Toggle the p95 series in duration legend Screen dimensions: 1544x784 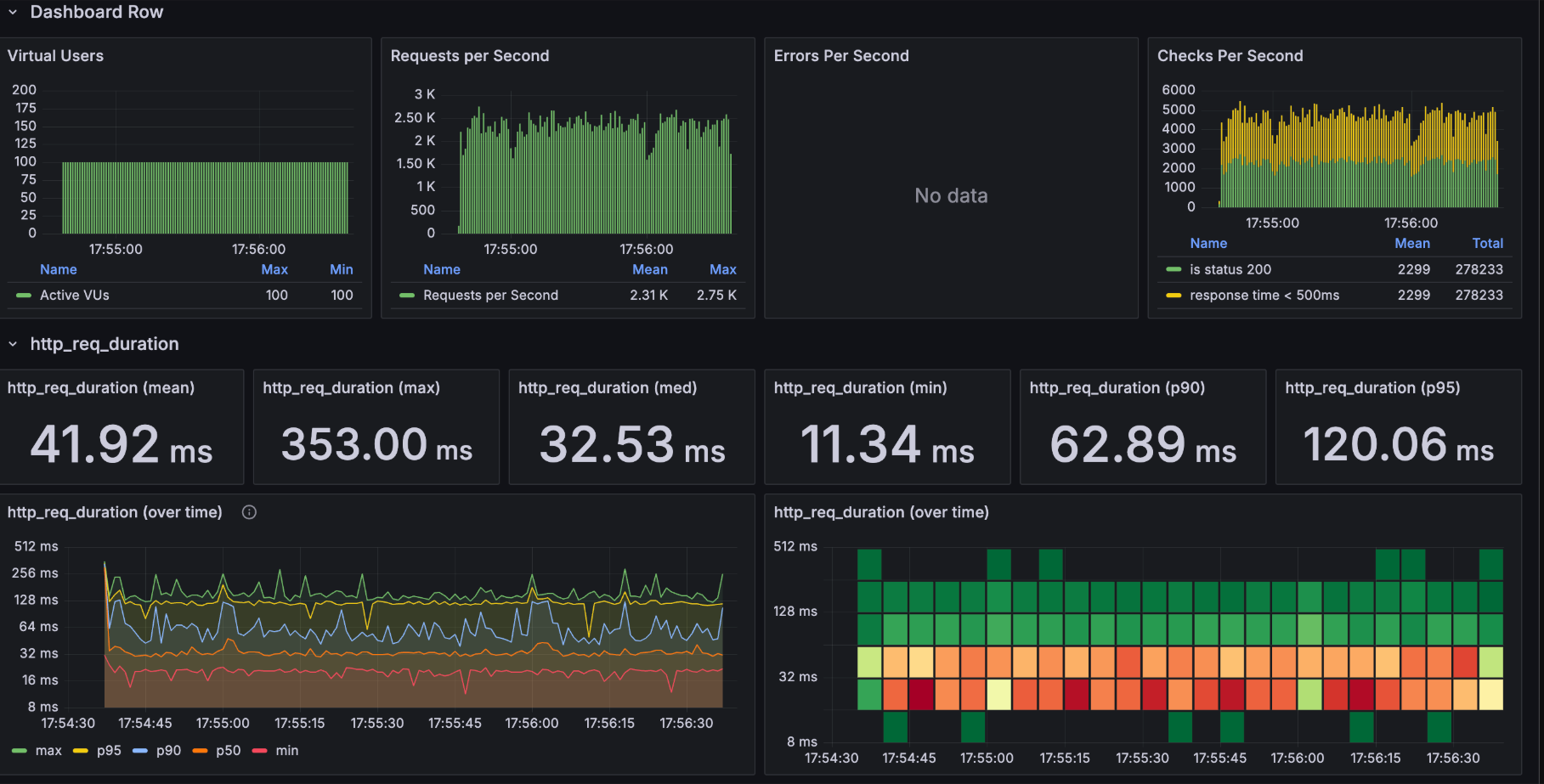(109, 751)
